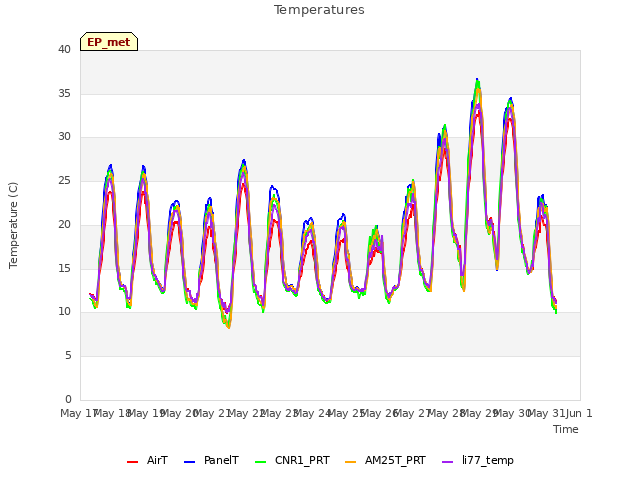Select the AirT legend label
This screenshot has height=480, width=640.
[x=157, y=460]
